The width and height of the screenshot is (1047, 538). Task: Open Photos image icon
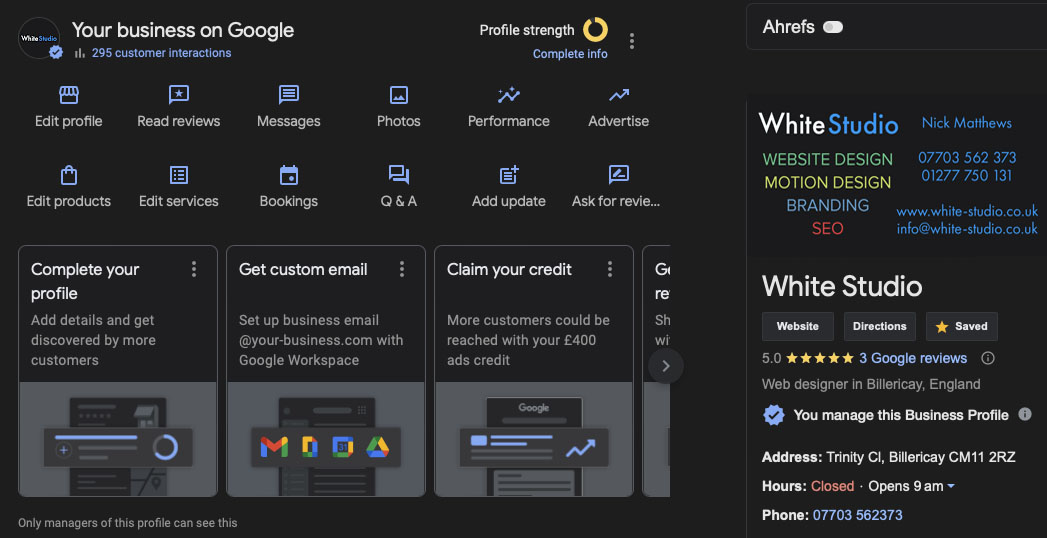coord(399,95)
